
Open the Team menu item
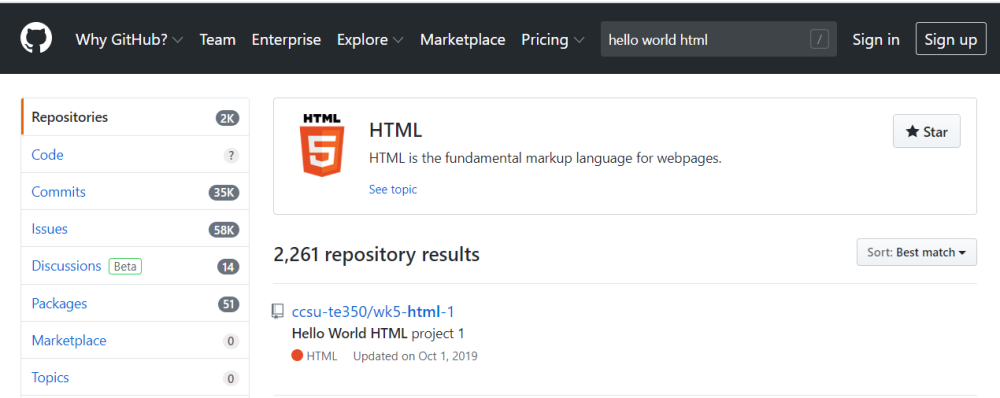[217, 40]
